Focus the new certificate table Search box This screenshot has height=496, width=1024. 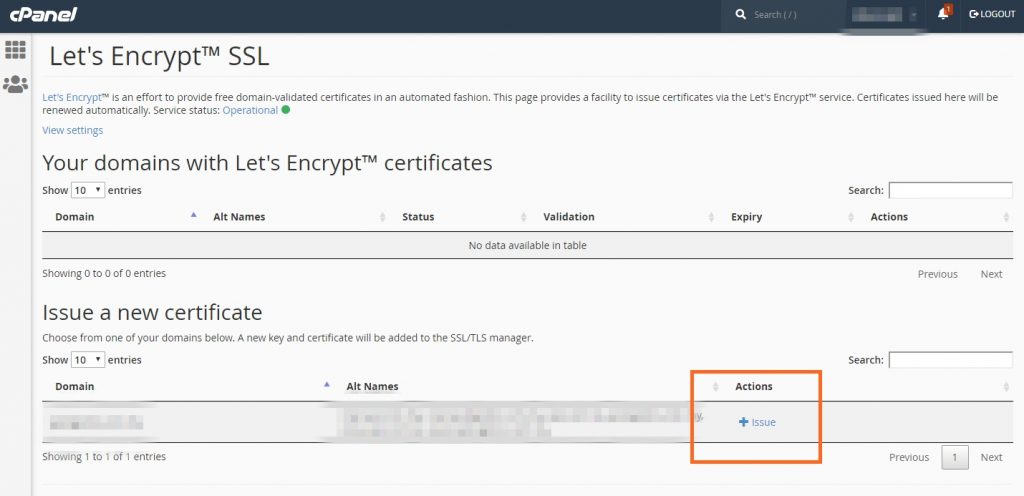click(950, 360)
